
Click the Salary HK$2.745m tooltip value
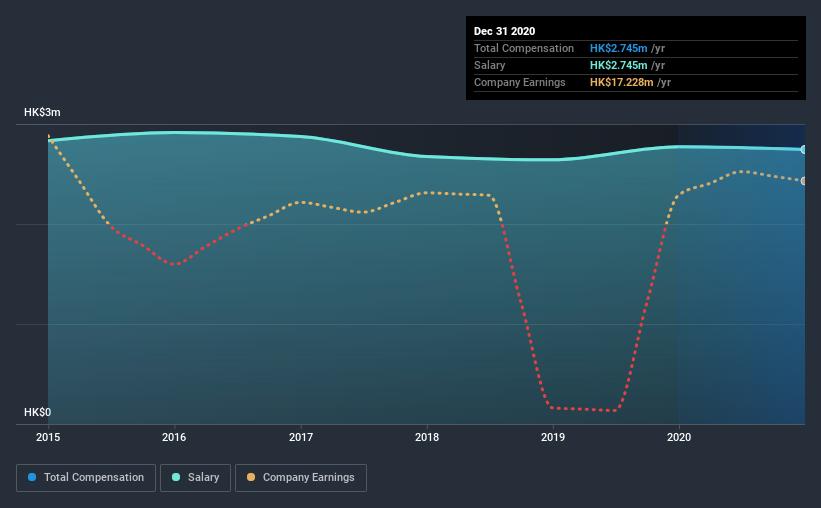click(x=618, y=65)
